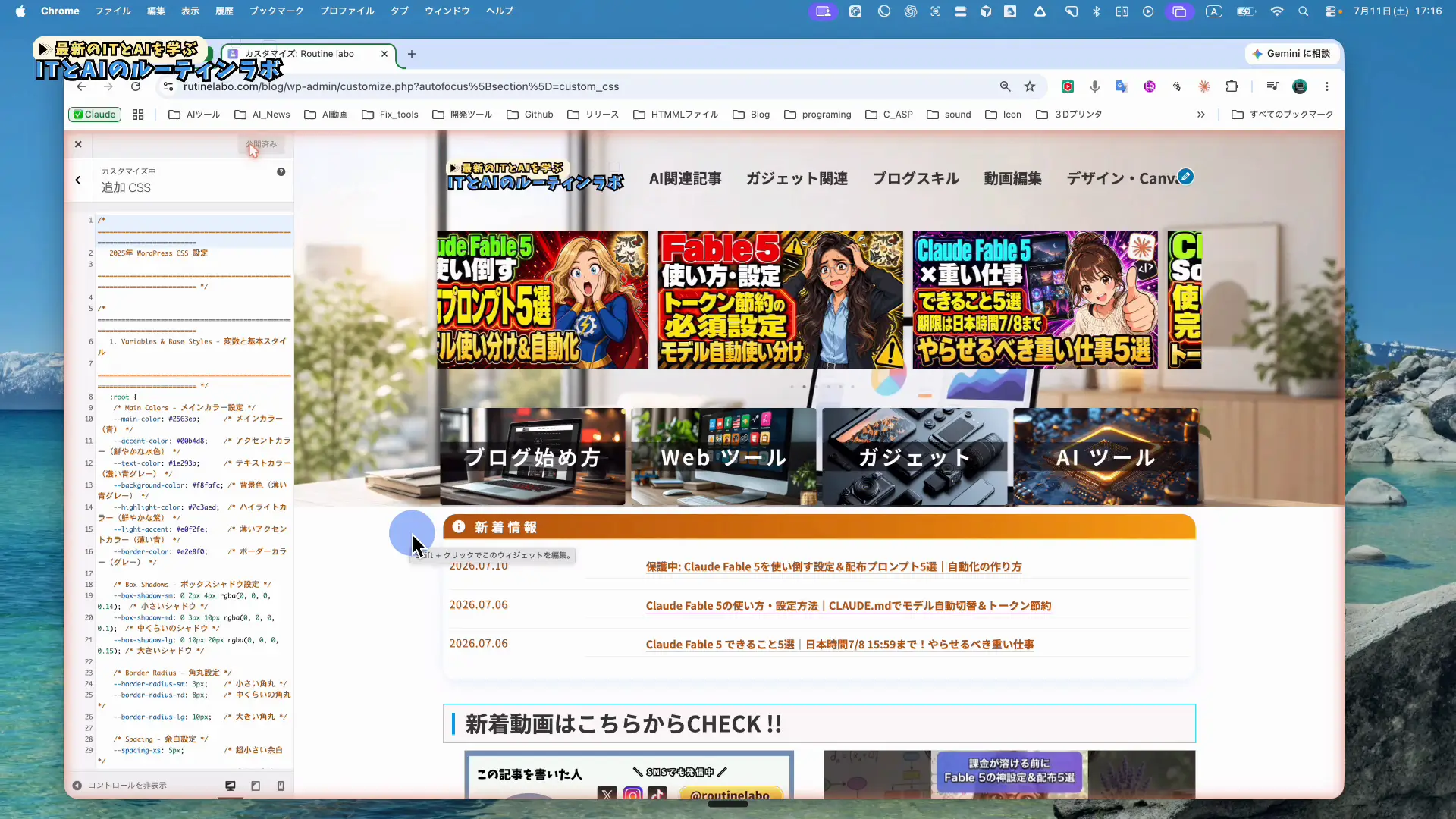Click the Google Translate extension icon
Image resolution: width=1456 pixels, height=819 pixels.
1122,86
